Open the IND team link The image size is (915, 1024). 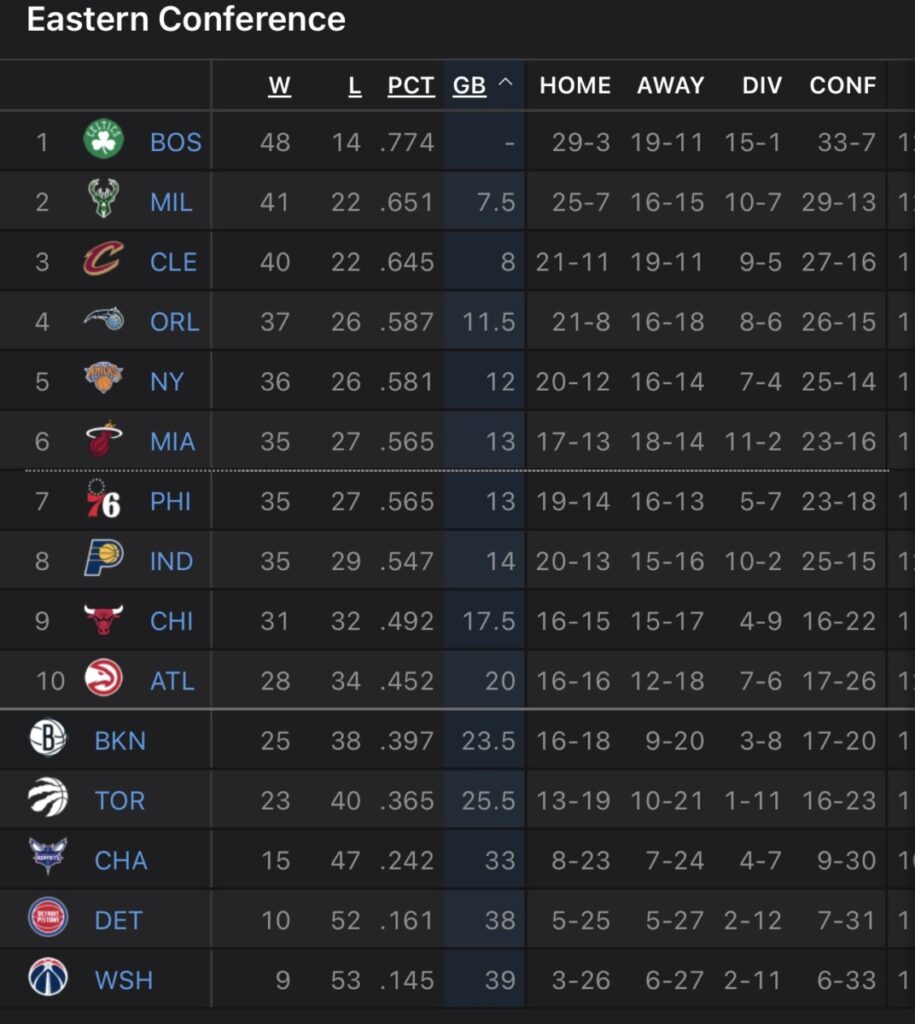click(x=171, y=561)
